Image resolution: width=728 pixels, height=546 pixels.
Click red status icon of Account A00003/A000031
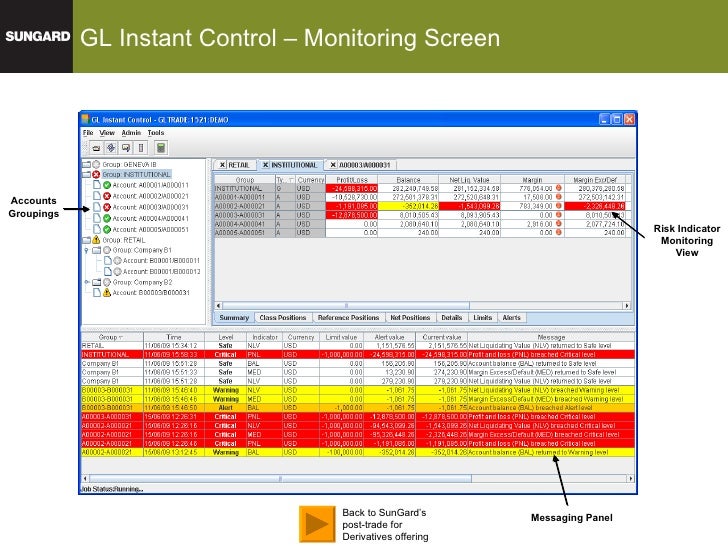[107, 207]
